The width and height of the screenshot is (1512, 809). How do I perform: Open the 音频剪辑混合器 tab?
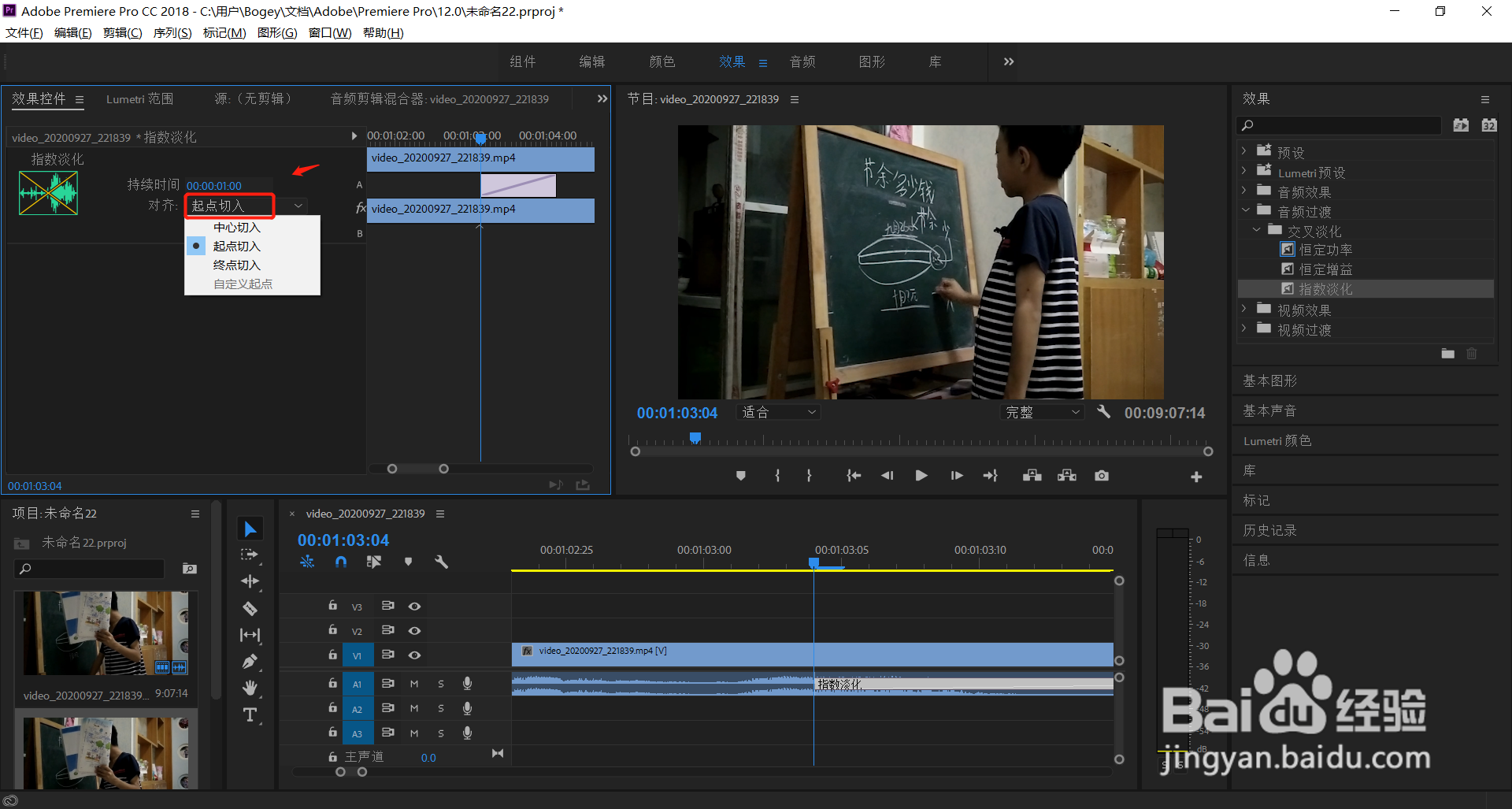pos(439,99)
